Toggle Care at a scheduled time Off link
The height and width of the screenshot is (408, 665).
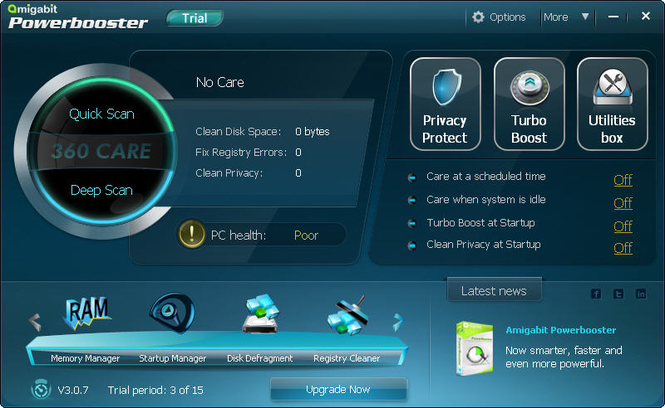click(x=623, y=180)
